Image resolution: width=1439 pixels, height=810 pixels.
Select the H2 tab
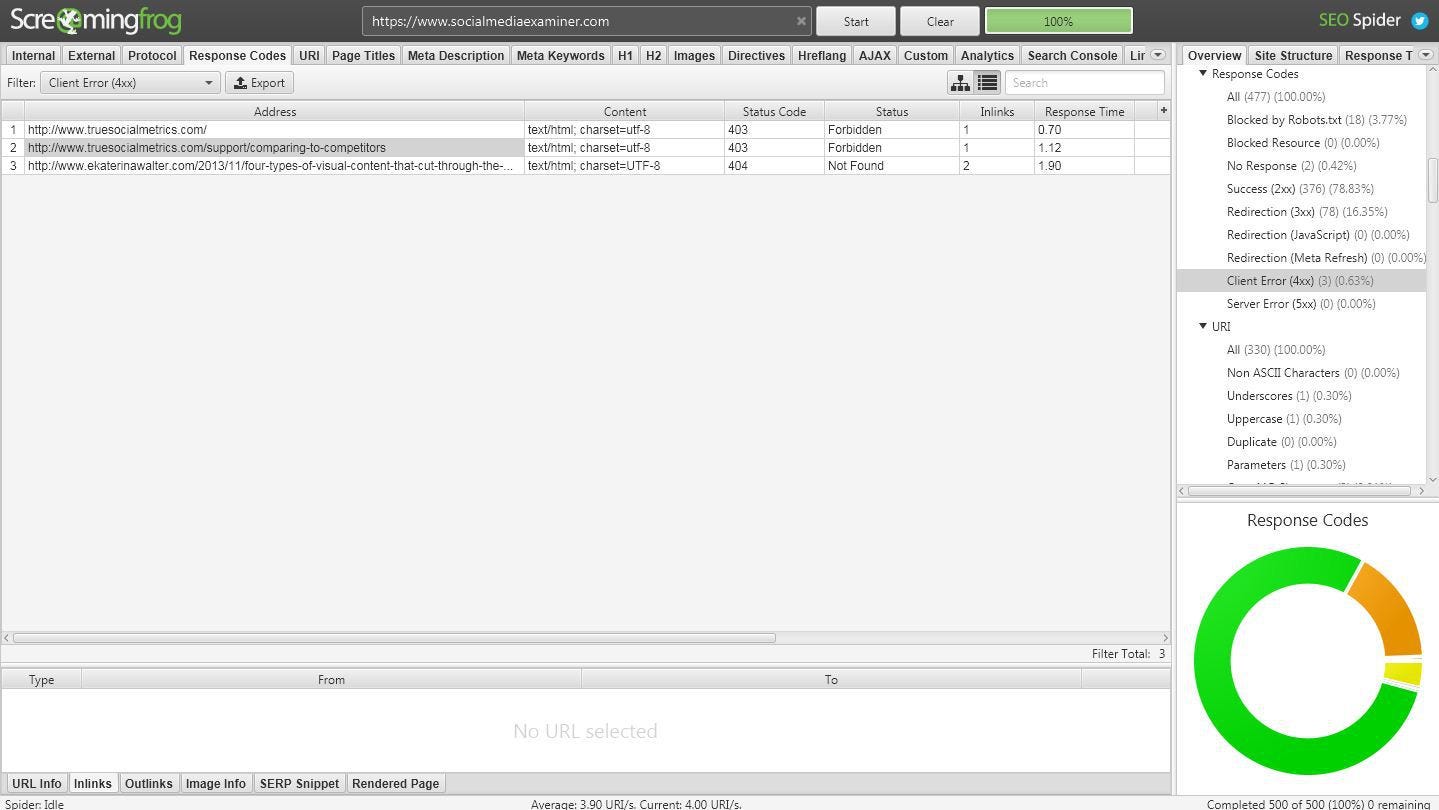click(653, 56)
